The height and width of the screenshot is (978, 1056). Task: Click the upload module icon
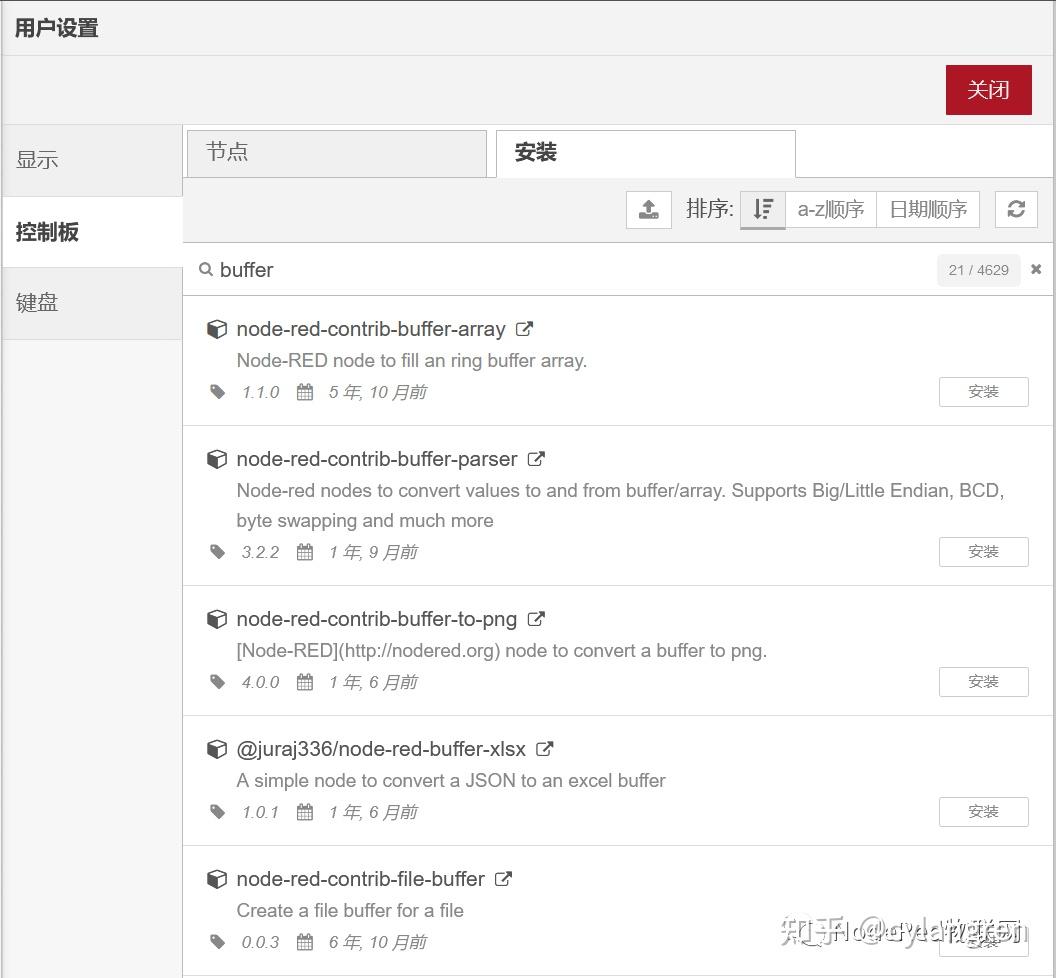click(648, 209)
